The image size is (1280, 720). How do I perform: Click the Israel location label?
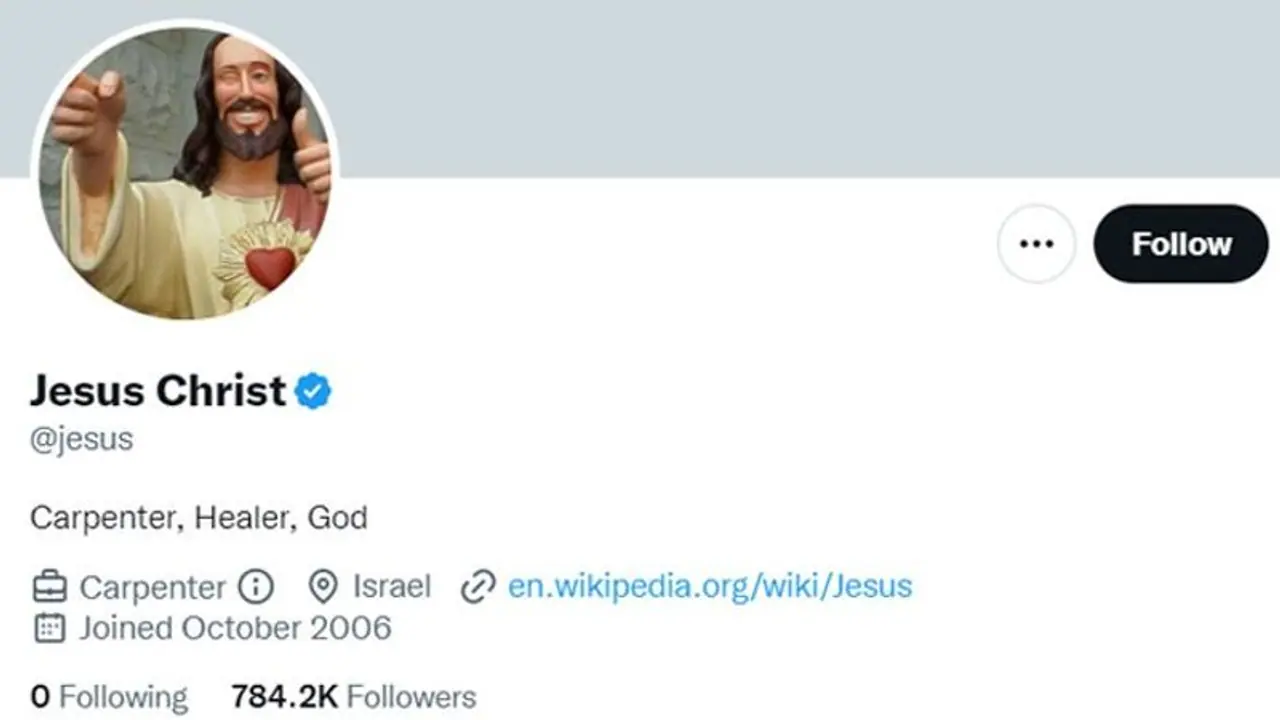pyautogui.click(x=391, y=587)
